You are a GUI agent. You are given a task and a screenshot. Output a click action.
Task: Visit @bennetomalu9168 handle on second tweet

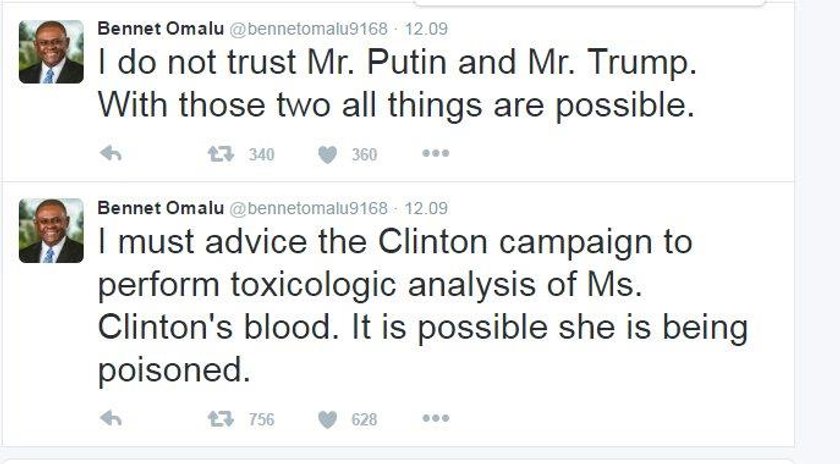point(309,208)
